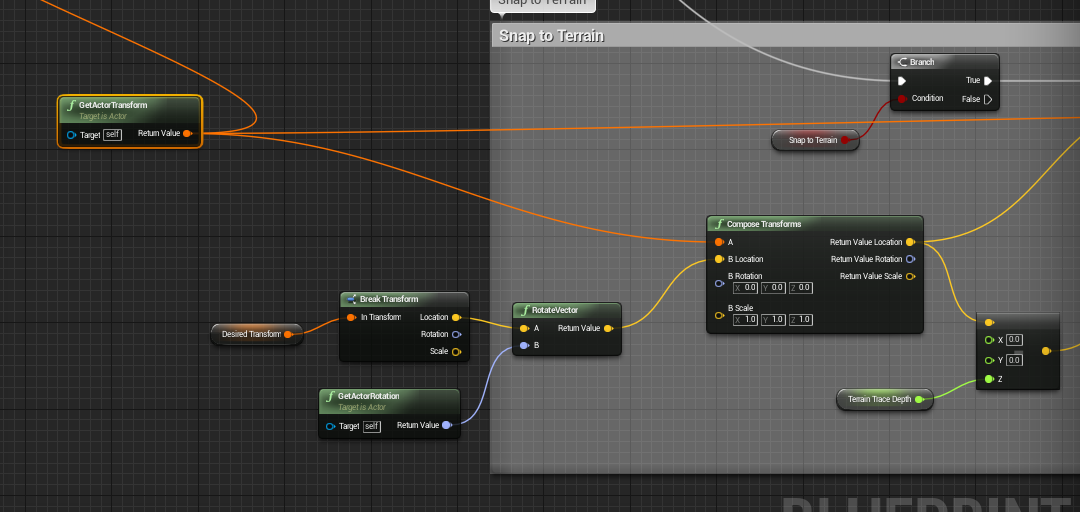This screenshot has height=512, width=1080.
Task: Click Snap to Terrain variable's red output pin
Action: click(x=845, y=140)
